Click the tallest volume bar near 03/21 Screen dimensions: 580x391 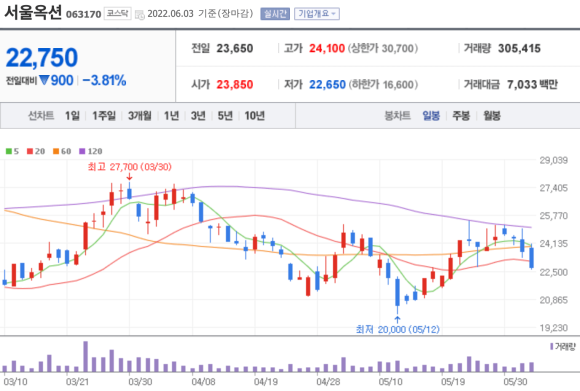tap(85, 357)
